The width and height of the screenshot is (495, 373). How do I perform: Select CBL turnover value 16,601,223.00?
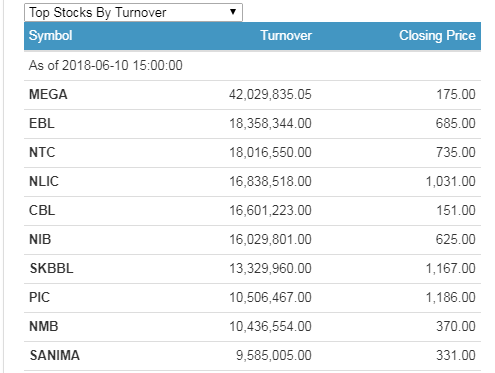[x=270, y=210]
